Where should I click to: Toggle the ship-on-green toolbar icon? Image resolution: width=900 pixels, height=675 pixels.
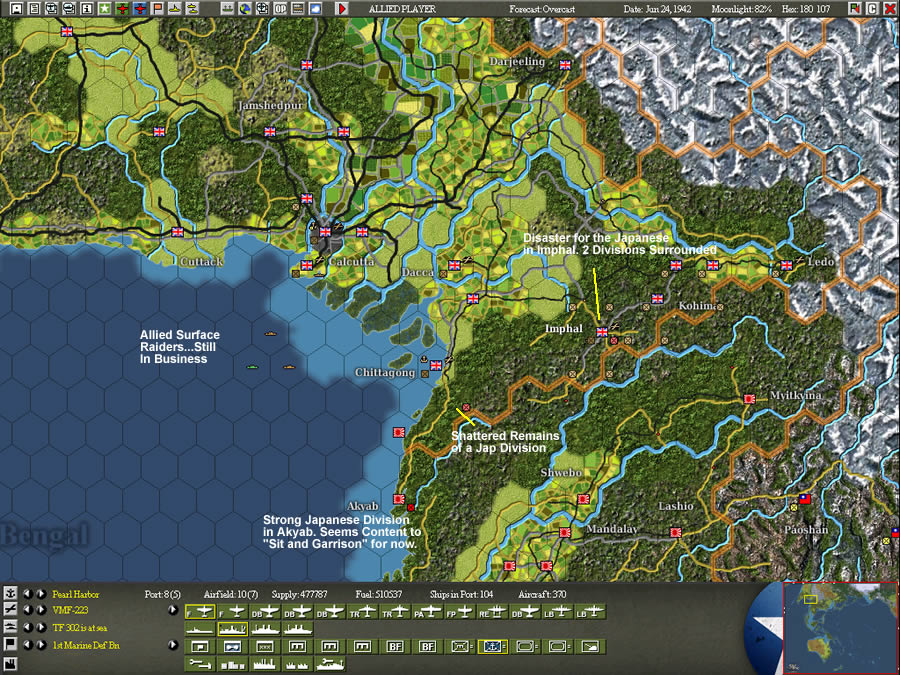point(227,9)
